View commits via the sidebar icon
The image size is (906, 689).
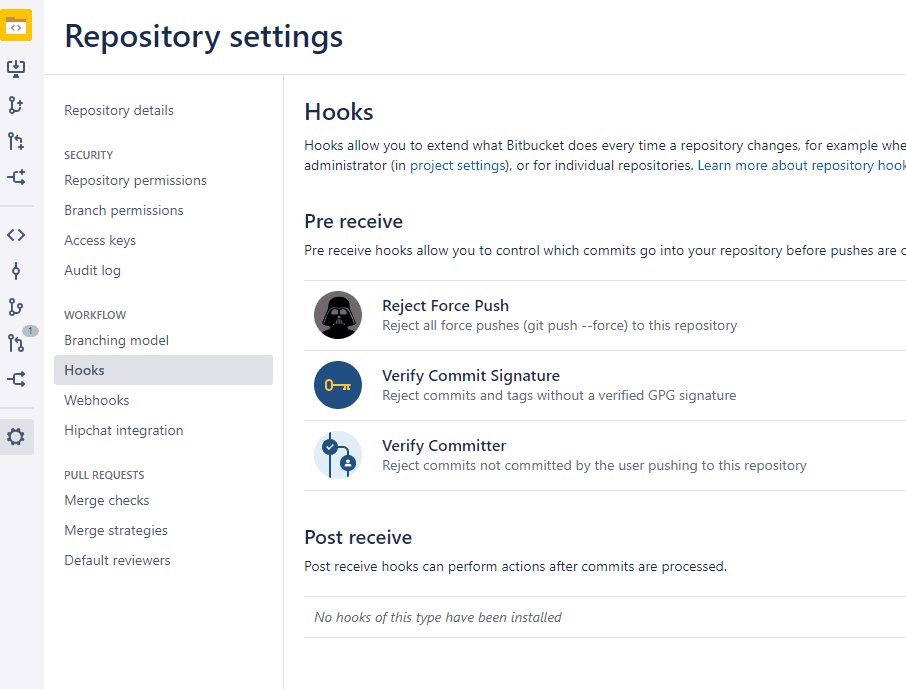(15, 270)
